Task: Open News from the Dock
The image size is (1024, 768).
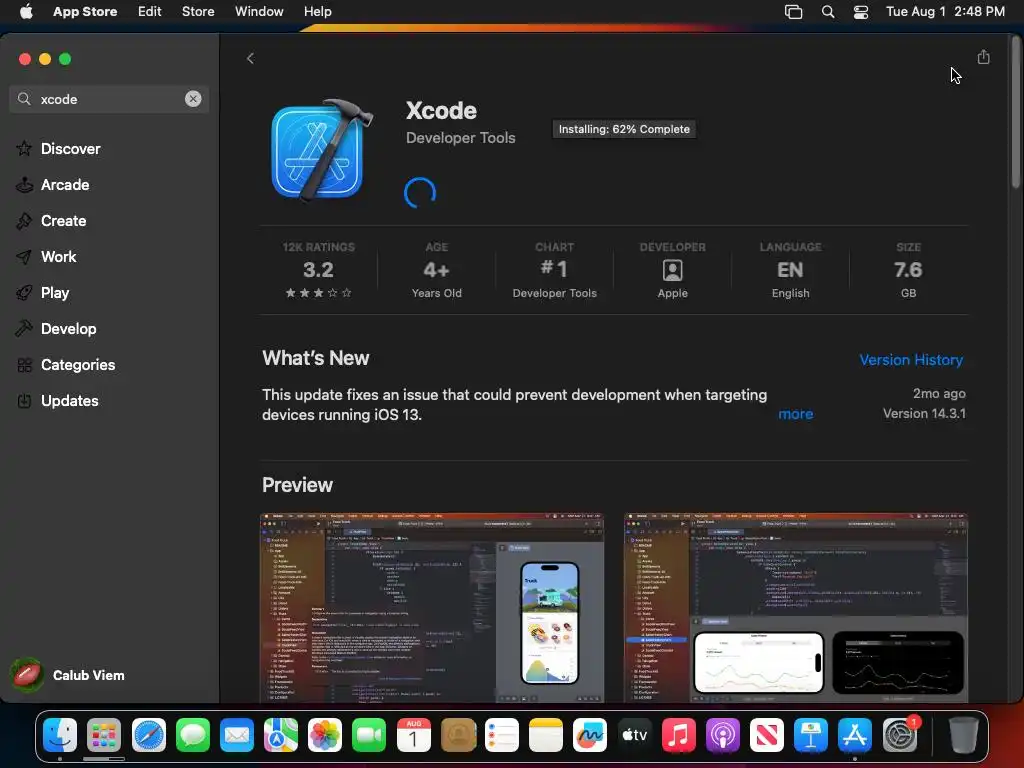Action: point(767,735)
